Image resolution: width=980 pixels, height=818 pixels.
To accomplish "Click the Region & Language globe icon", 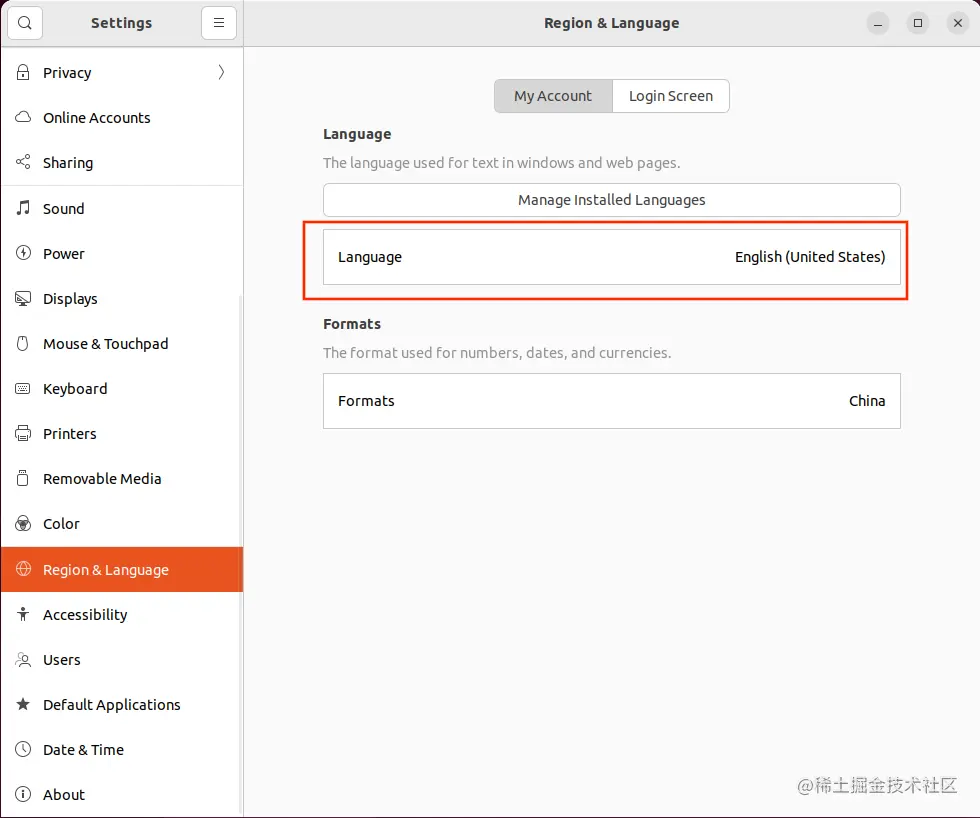I will click(23, 569).
